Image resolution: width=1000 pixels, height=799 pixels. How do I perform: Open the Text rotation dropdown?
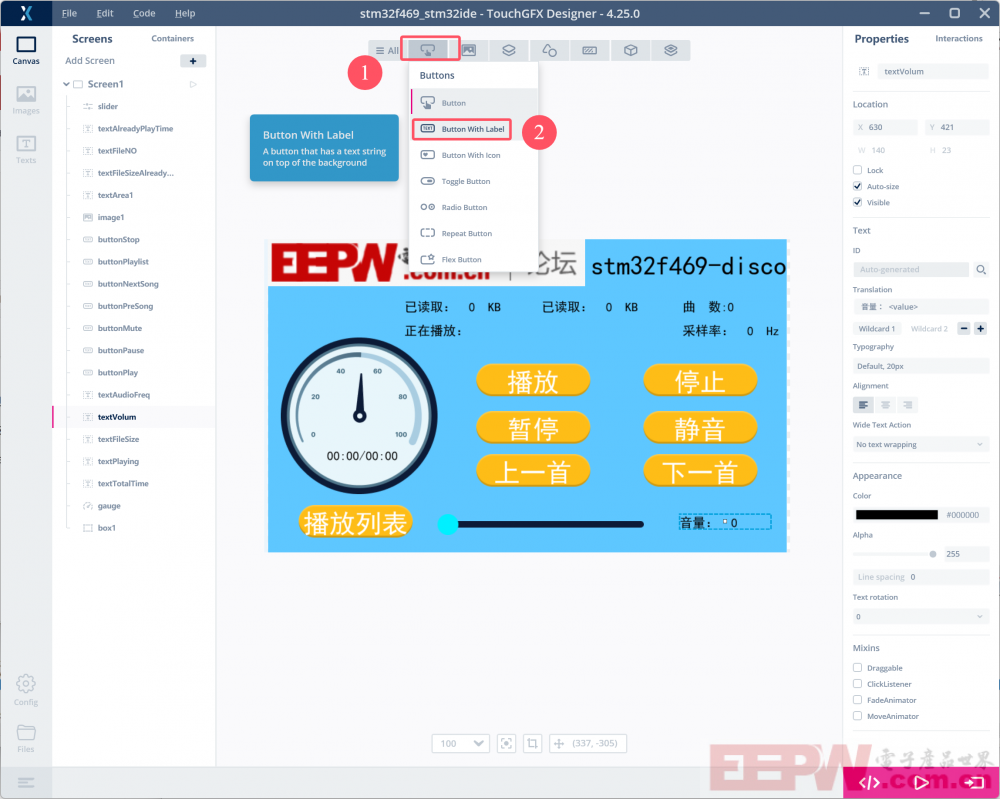pos(920,617)
